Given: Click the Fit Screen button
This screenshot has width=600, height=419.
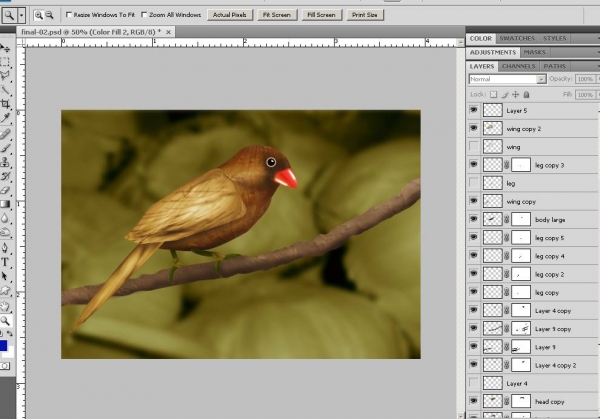Looking at the screenshot, I should click(277, 15).
